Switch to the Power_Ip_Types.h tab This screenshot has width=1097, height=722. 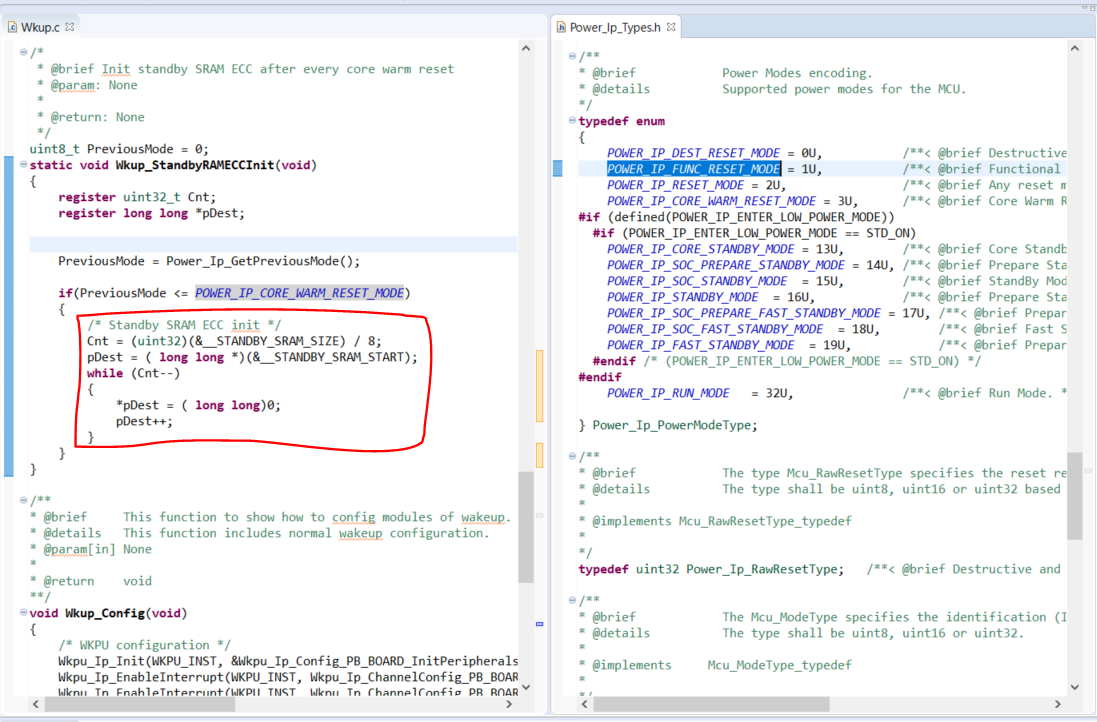[615, 27]
